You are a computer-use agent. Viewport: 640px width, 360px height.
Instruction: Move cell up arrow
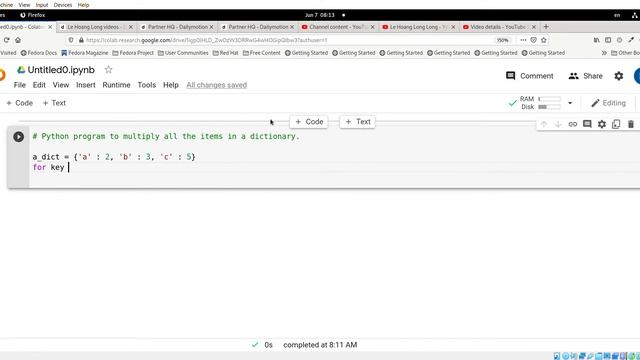click(x=543, y=124)
